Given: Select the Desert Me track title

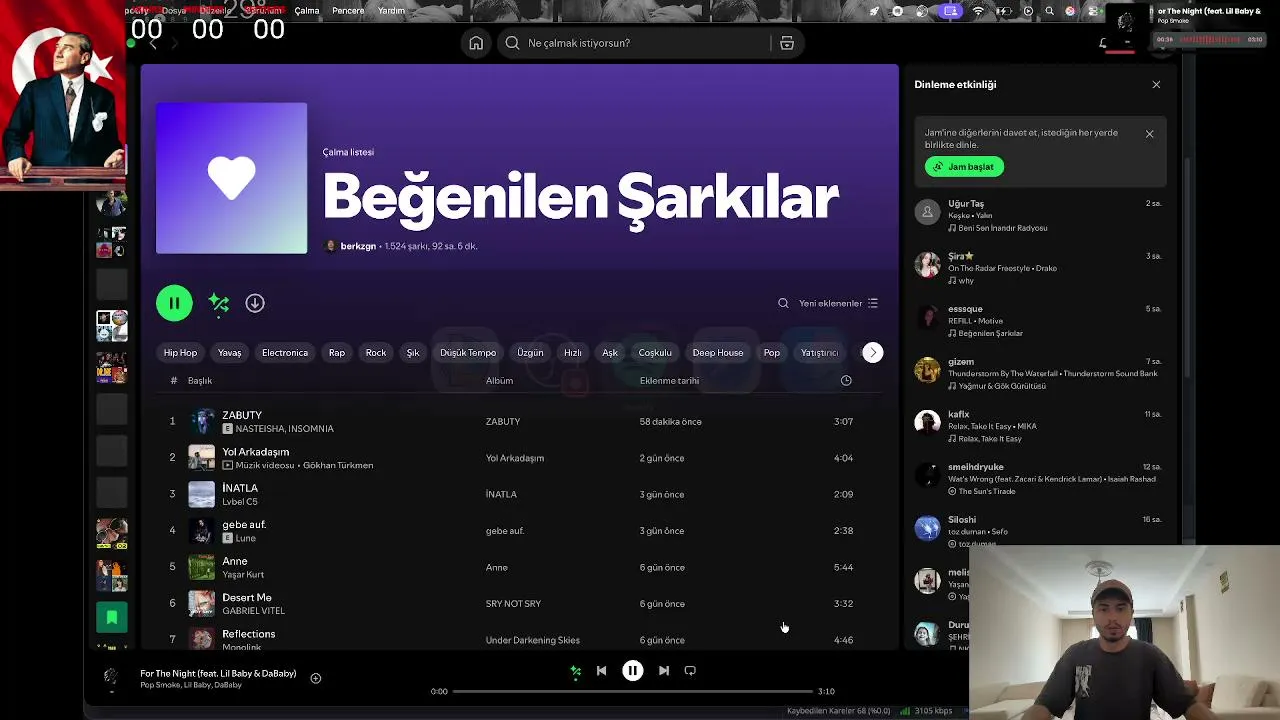Looking at the screenshot, I should [x=247, y=598].
